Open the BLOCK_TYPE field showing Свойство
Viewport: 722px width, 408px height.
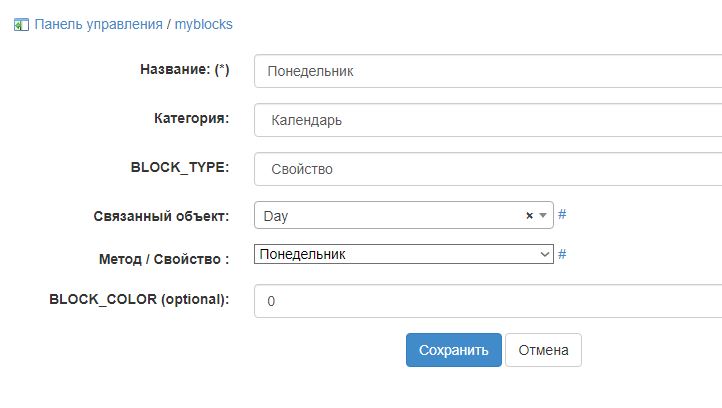pyautogui.click(x=488, y=169)
